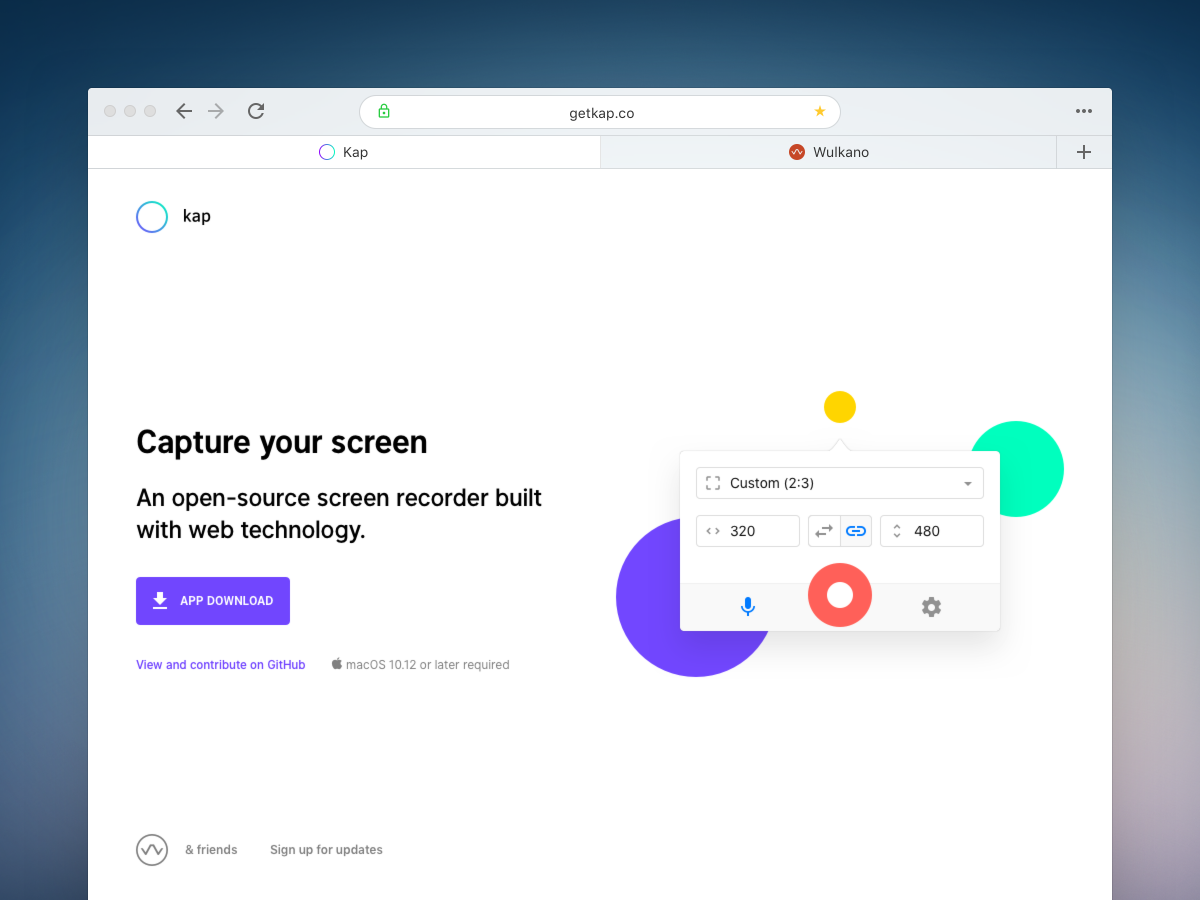Image resolution: width=1200 pixels, height=900 pixels.
Task: Open the three-dot browser menu
Action: coord(1084,111)
